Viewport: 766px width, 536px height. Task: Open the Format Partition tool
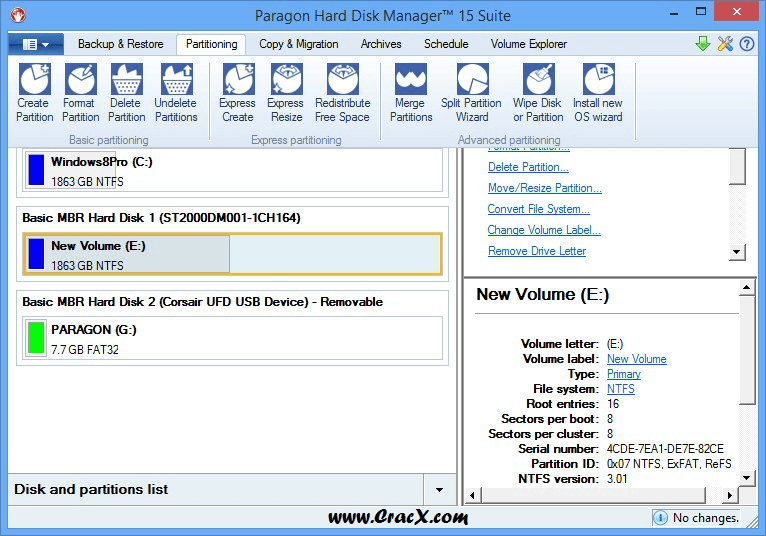(81, 92)
